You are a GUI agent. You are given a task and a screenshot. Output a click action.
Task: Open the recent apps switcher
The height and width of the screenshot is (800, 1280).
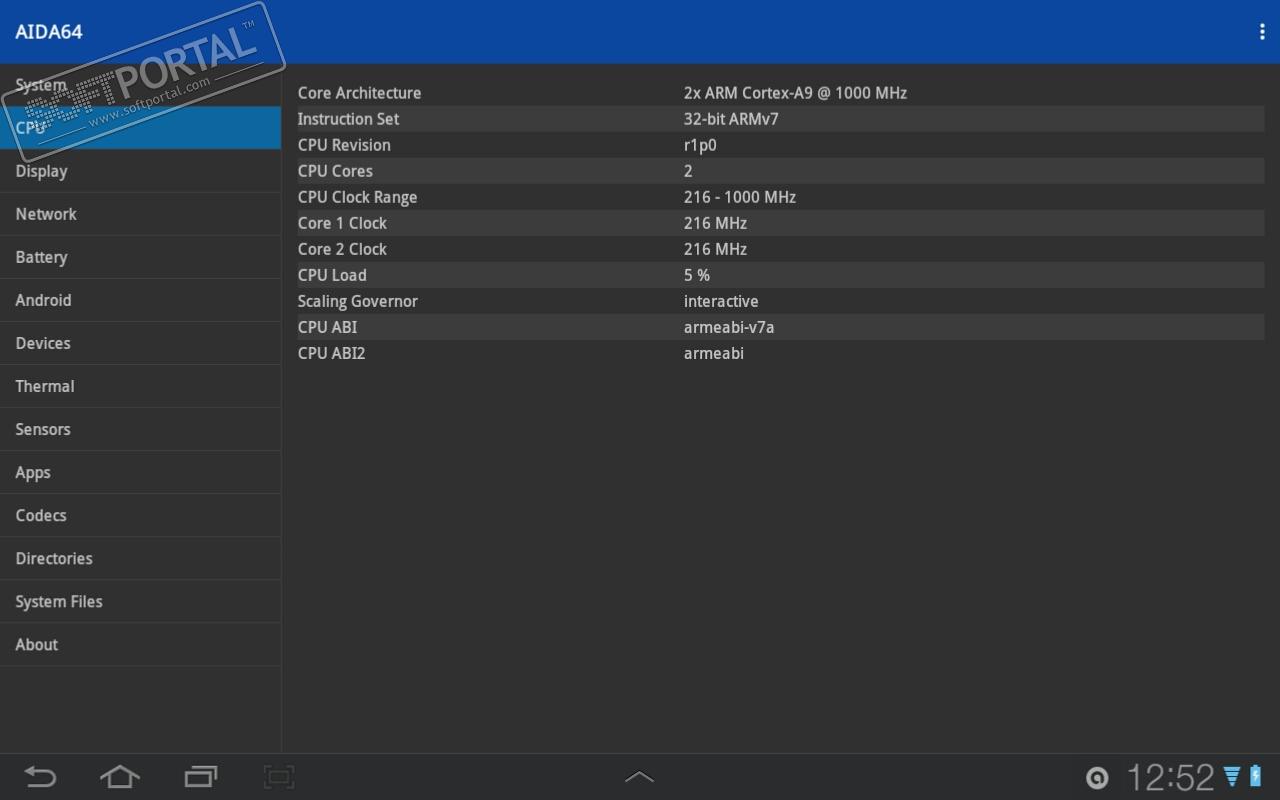coord(201,776)
